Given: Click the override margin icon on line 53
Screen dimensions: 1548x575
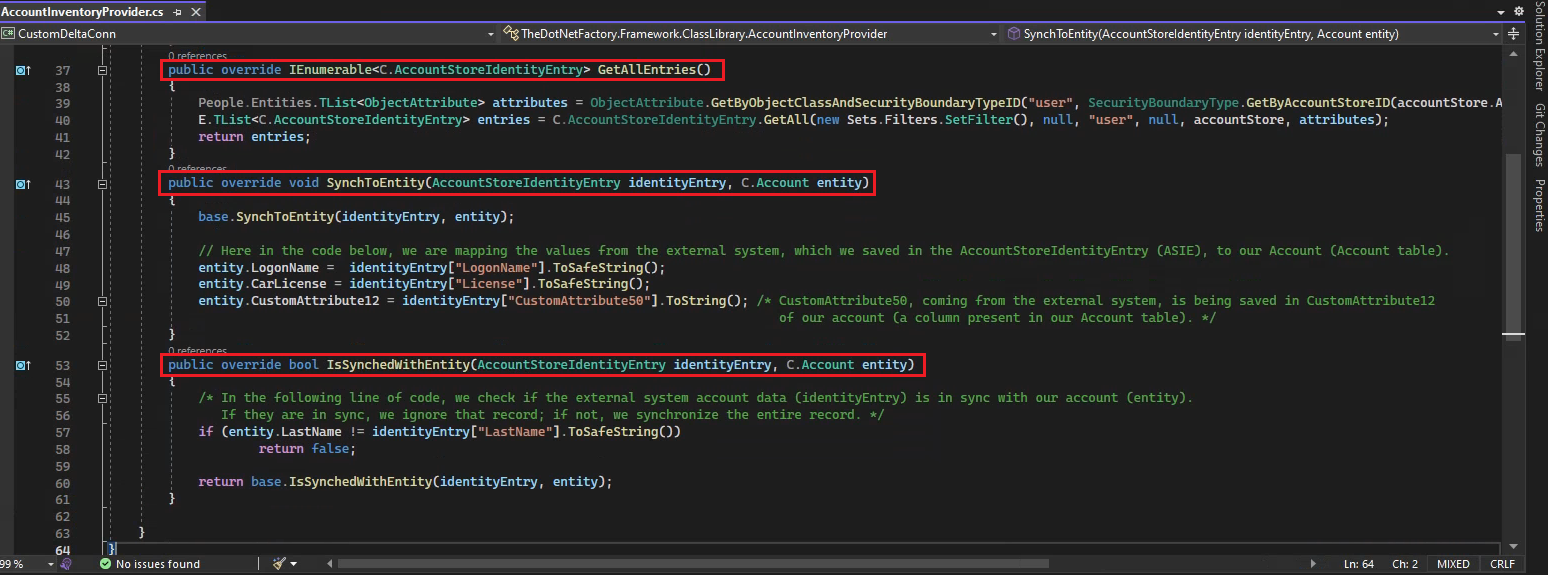Looking at the screenshot, I should [24, 366].
